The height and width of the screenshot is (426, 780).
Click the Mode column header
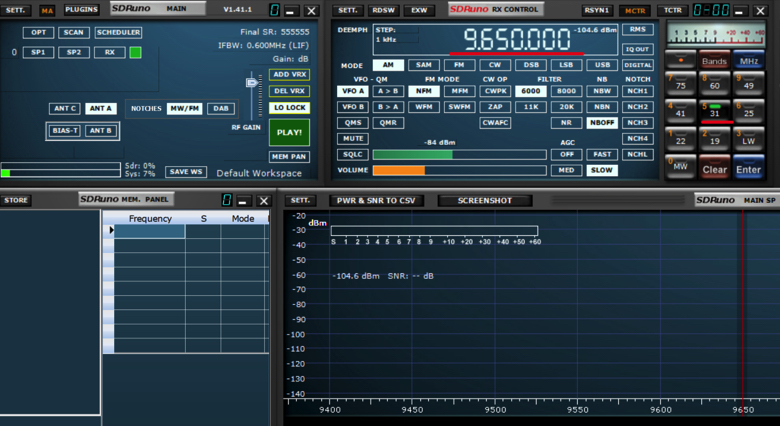pos(243,218)
